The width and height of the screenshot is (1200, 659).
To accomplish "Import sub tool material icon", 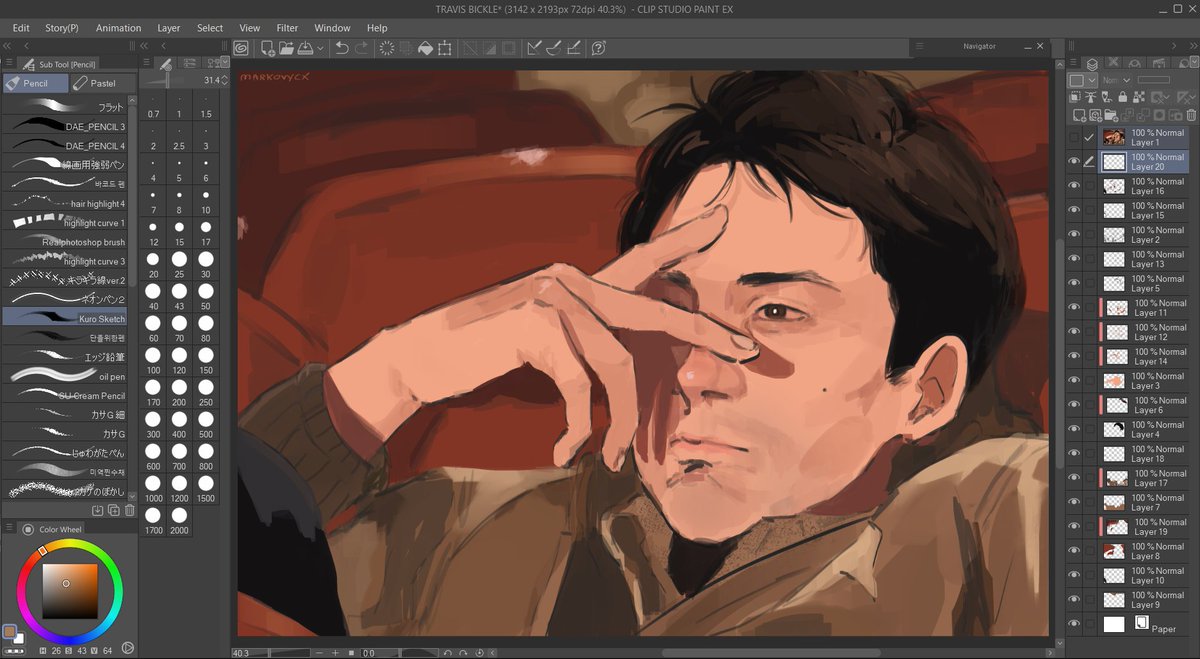I will 98,510.
